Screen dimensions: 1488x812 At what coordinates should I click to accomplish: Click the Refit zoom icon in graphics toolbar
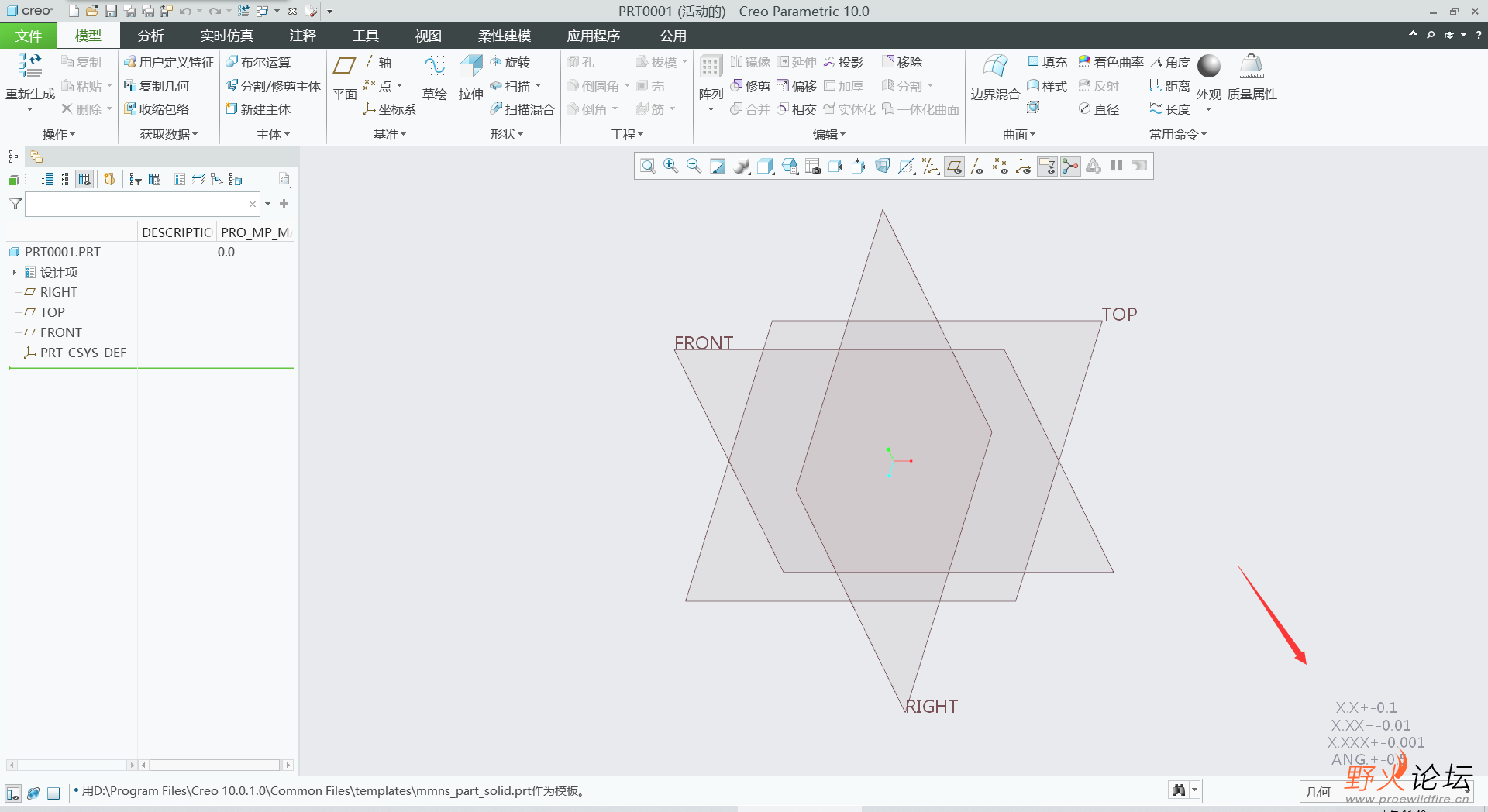(x=648, y=166)
